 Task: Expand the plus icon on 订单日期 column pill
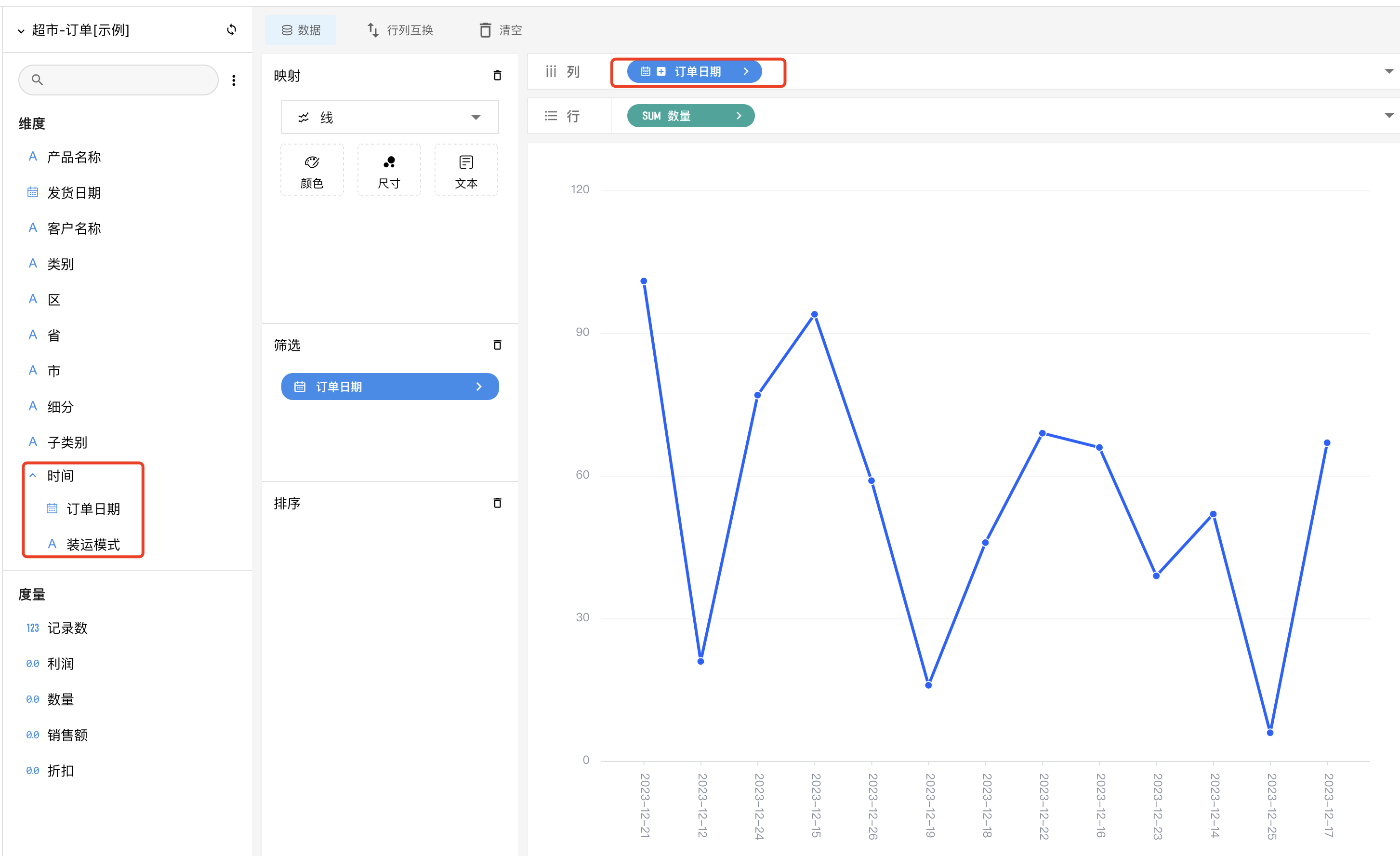tap(661, 72)
